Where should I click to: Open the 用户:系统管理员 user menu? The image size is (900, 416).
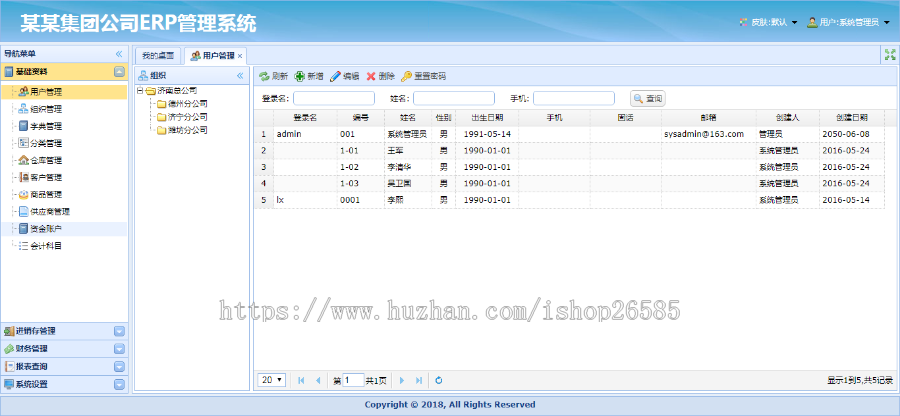(848, 22)
